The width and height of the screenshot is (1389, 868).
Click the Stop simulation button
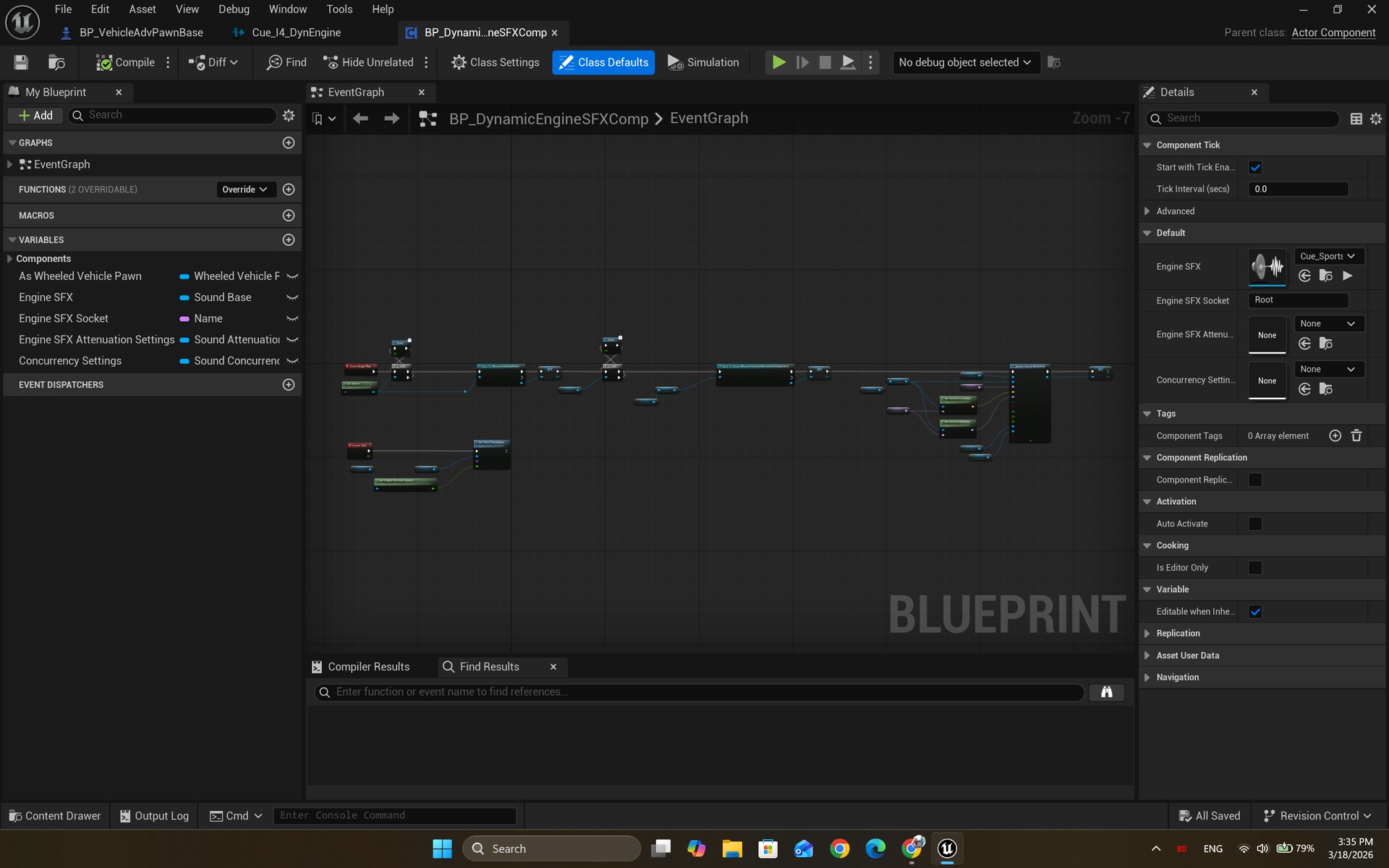[x=825, y=62]
